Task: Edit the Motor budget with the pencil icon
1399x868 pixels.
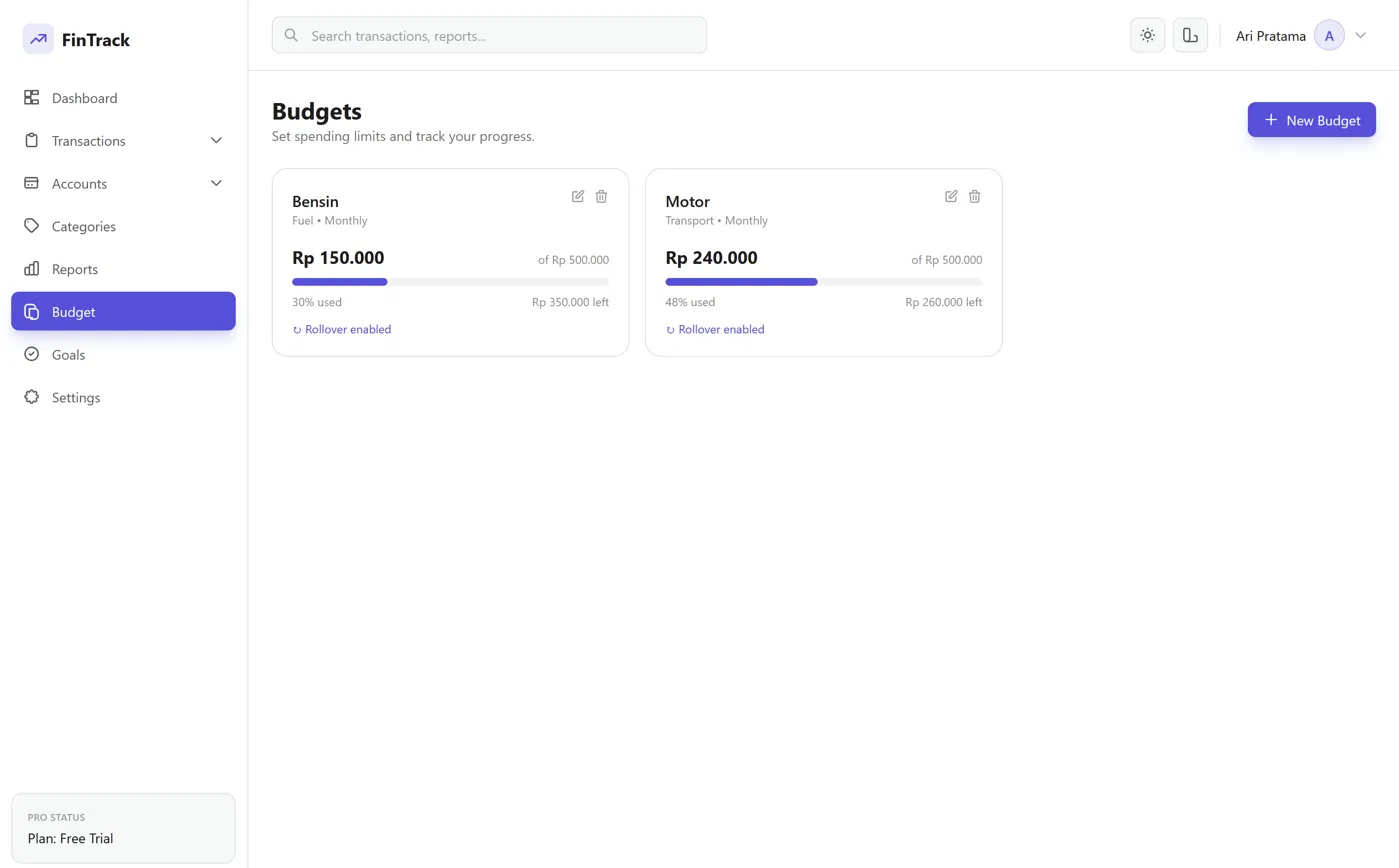Action: pos(951,196)
